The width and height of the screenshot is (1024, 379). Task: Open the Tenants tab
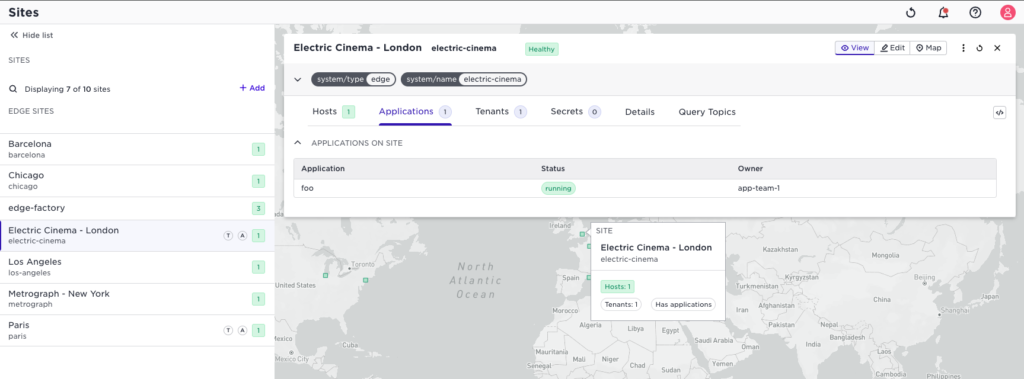pos(501,112)
